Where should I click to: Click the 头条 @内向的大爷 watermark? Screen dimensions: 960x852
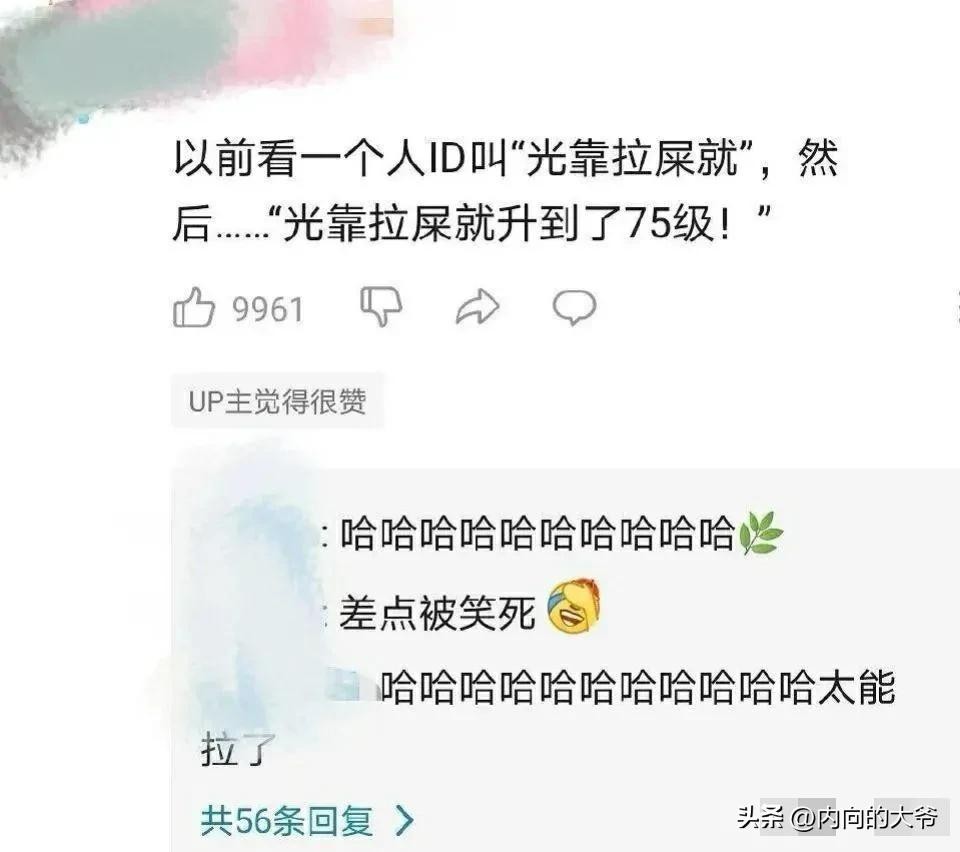tap(838, 817)
